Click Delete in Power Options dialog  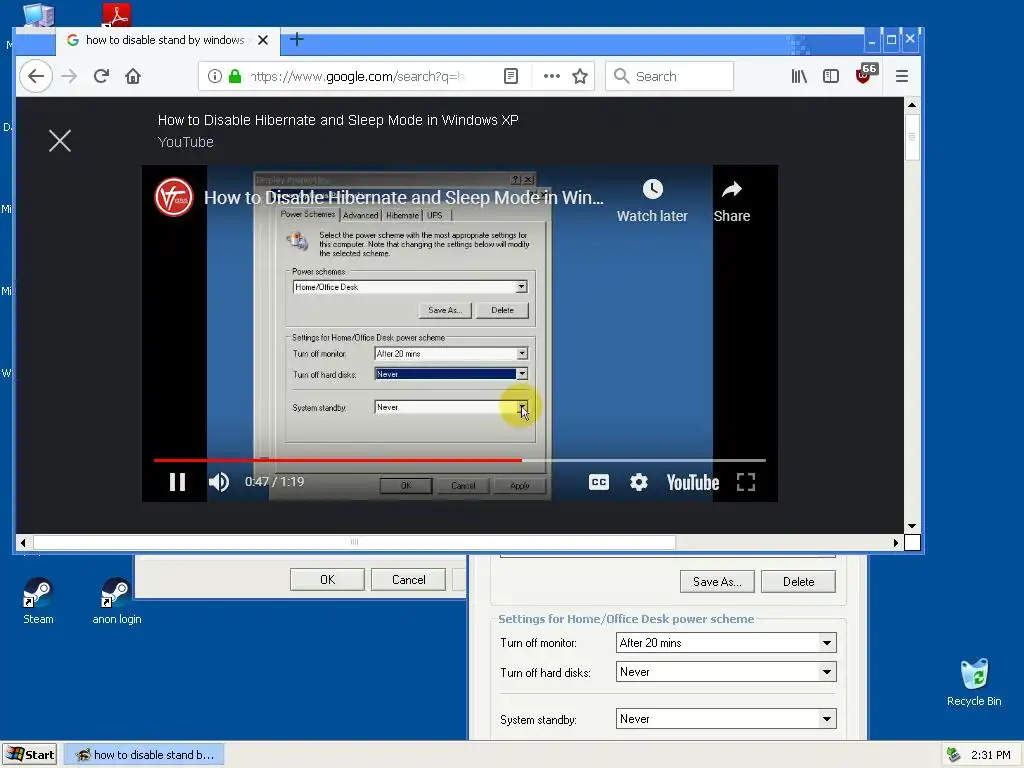(x=798, y=582)
